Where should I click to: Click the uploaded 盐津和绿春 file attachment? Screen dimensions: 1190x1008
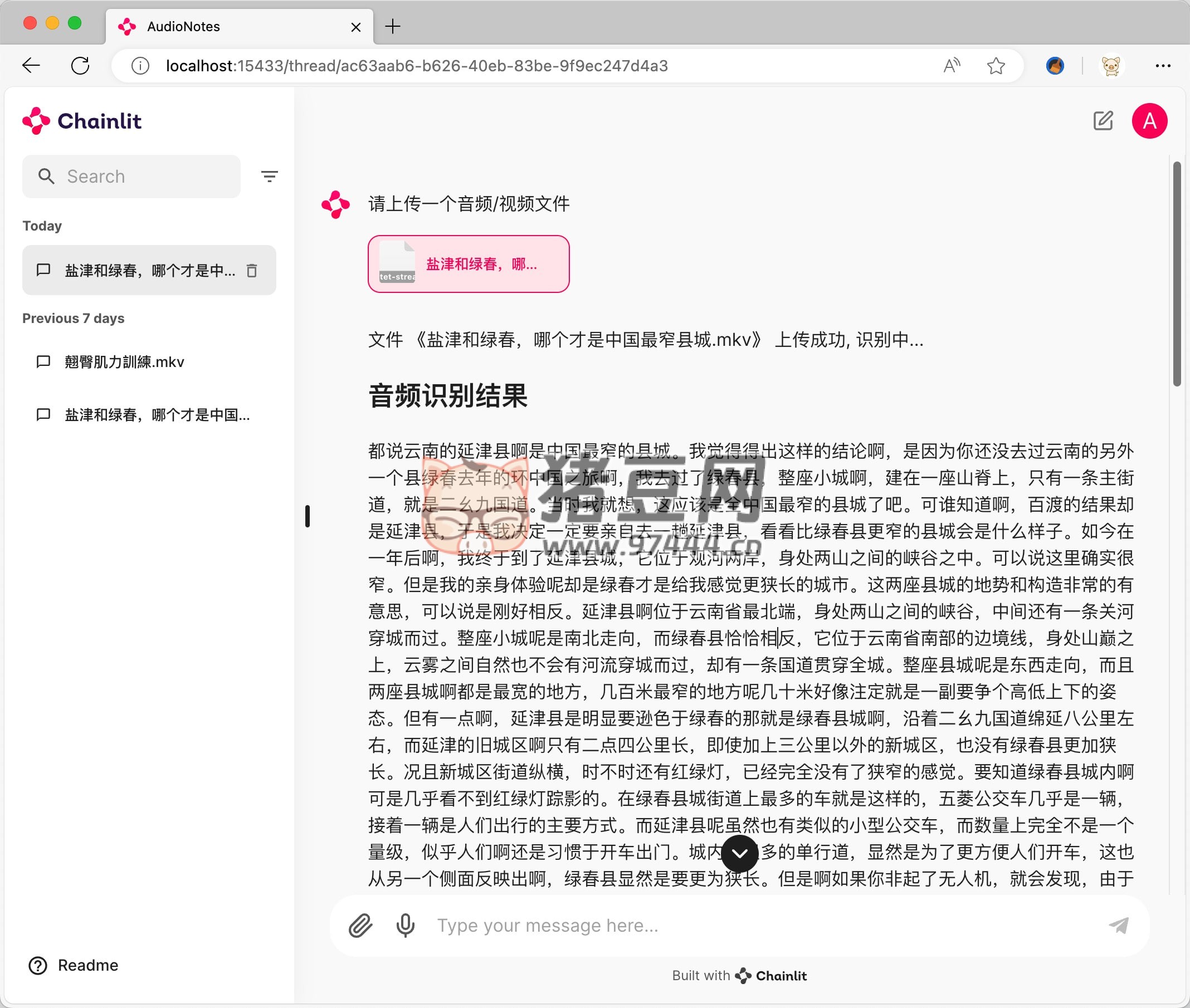point(468,264)
